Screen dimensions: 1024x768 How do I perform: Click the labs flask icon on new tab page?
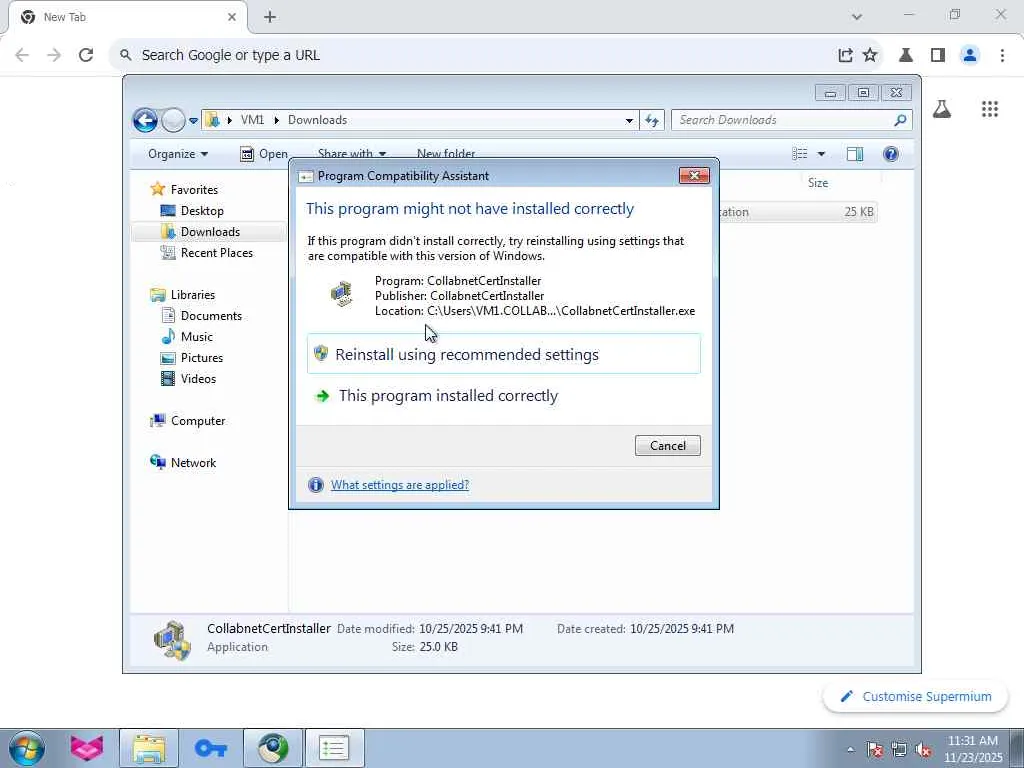click(942, 109)
